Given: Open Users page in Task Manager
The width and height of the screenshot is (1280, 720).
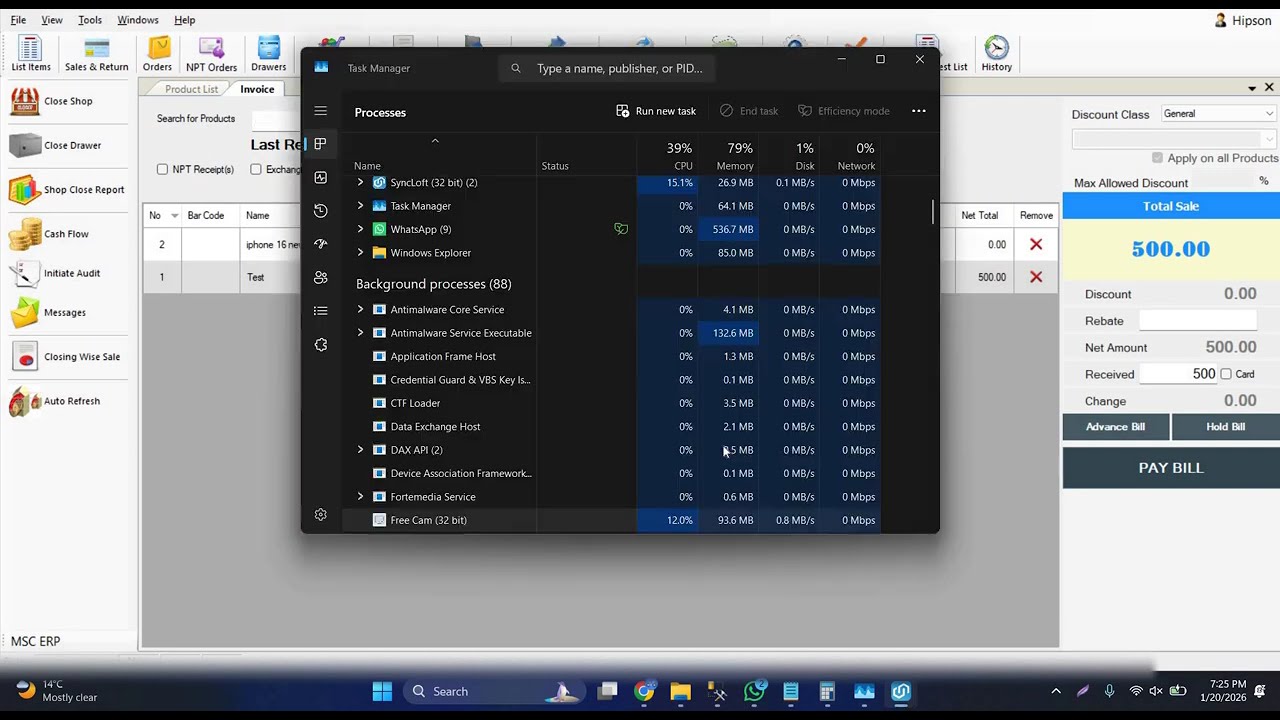Looking at the screenshot, I should pos(320,277).
